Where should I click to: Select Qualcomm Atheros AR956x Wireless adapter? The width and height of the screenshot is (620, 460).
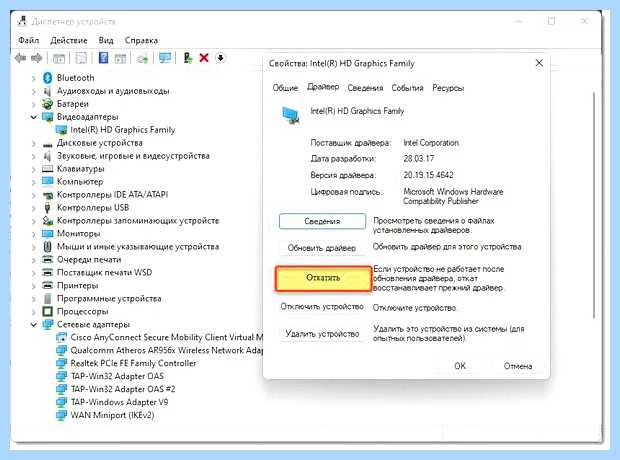(x=159, y=350)
